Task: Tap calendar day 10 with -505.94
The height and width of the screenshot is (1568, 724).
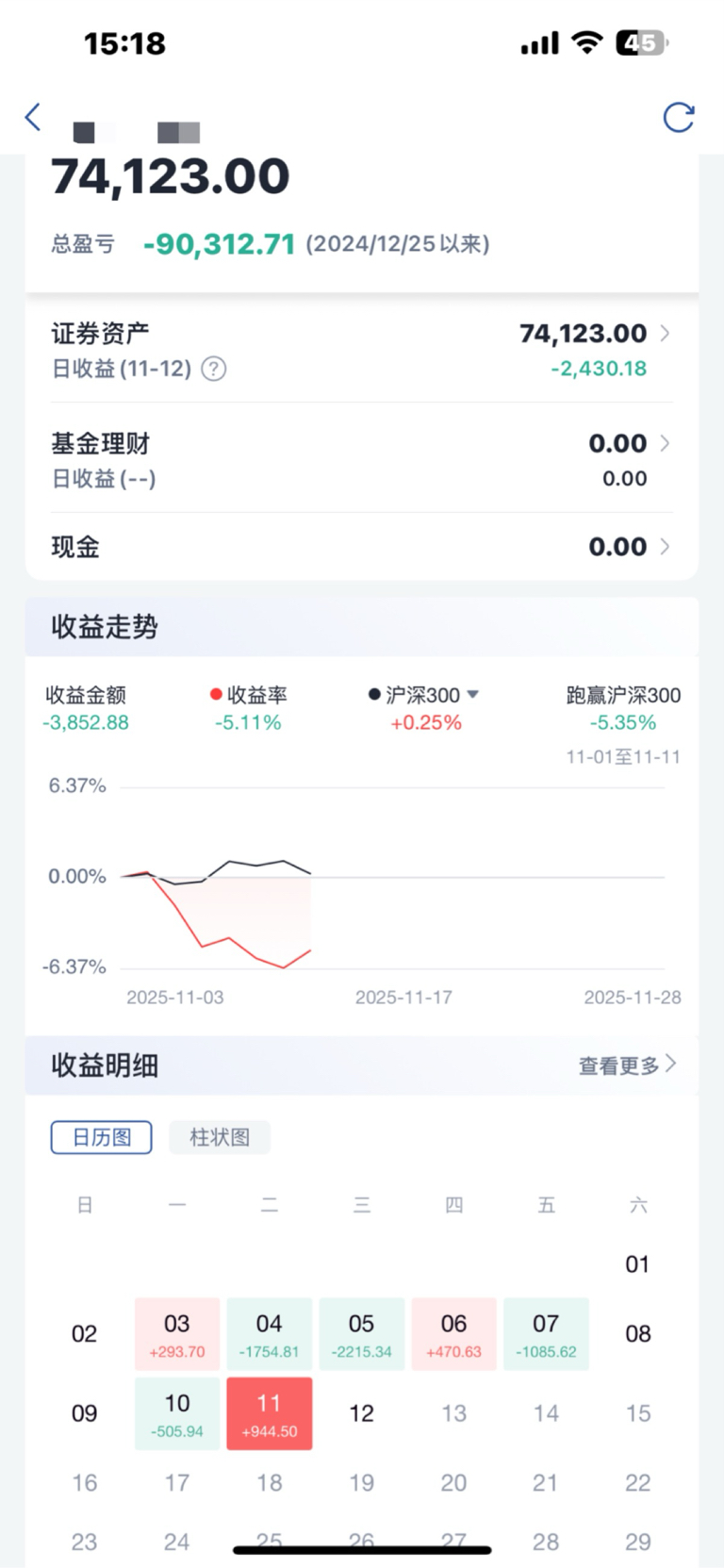Action: (177, 1413)
